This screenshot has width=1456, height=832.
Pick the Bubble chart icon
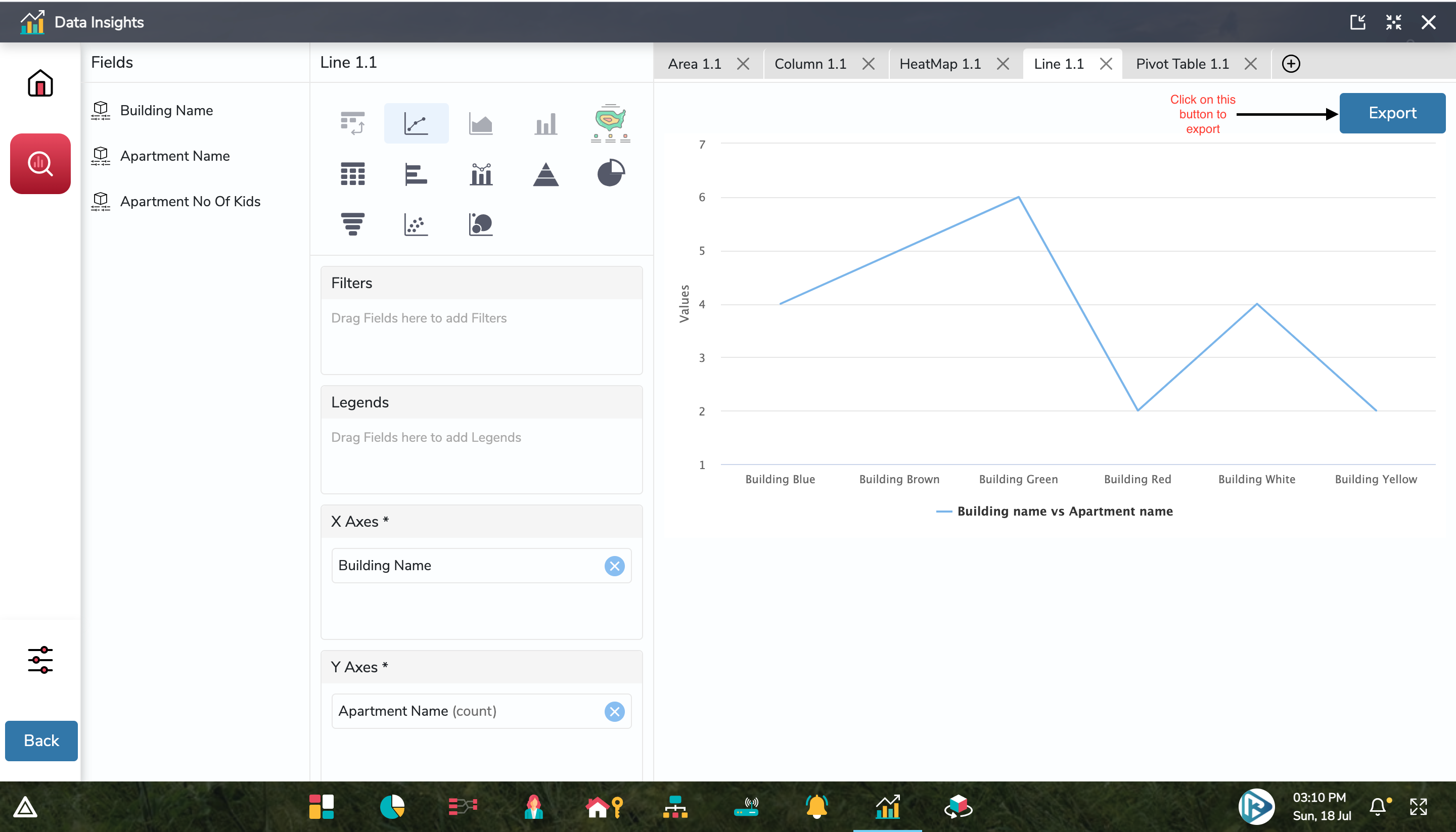(481, 223)
